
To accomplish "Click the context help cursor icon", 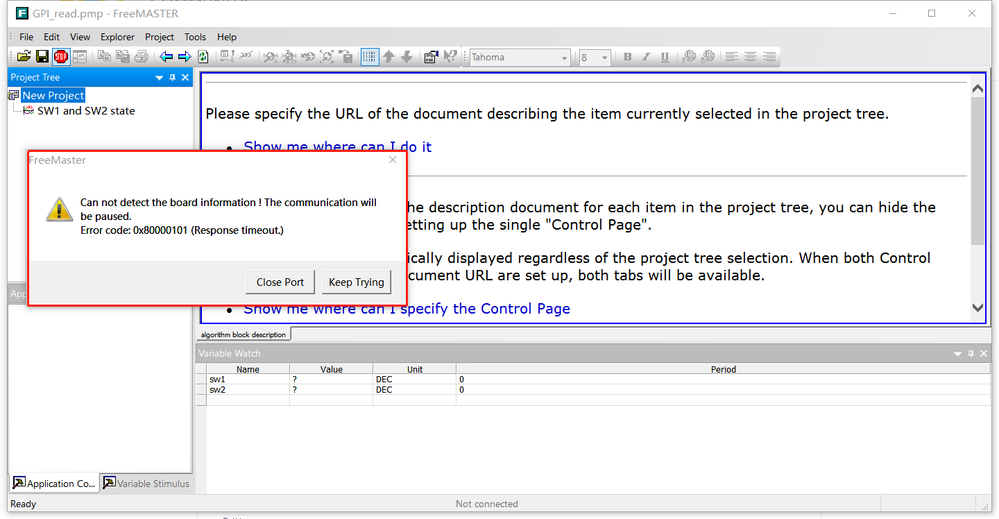I will pos(450,57).
